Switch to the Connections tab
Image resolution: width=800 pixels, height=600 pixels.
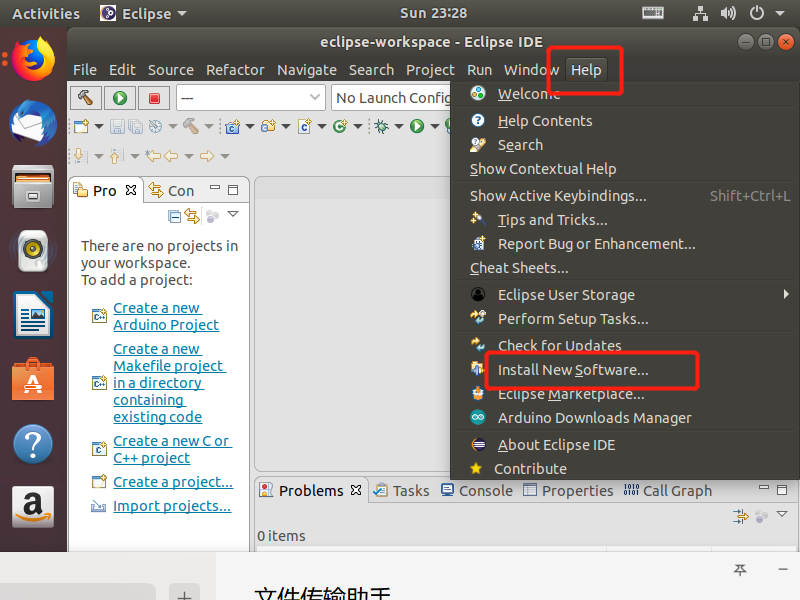172,190
